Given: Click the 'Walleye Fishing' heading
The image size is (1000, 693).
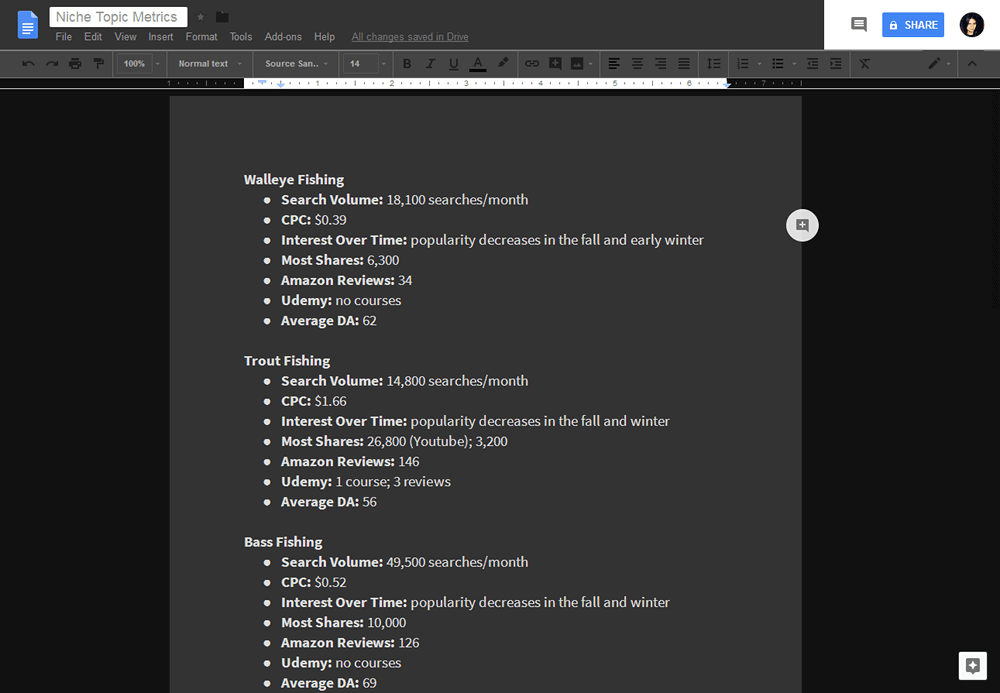Looking at the screenshot, I should pyautogui.click(x=294, y=180).
